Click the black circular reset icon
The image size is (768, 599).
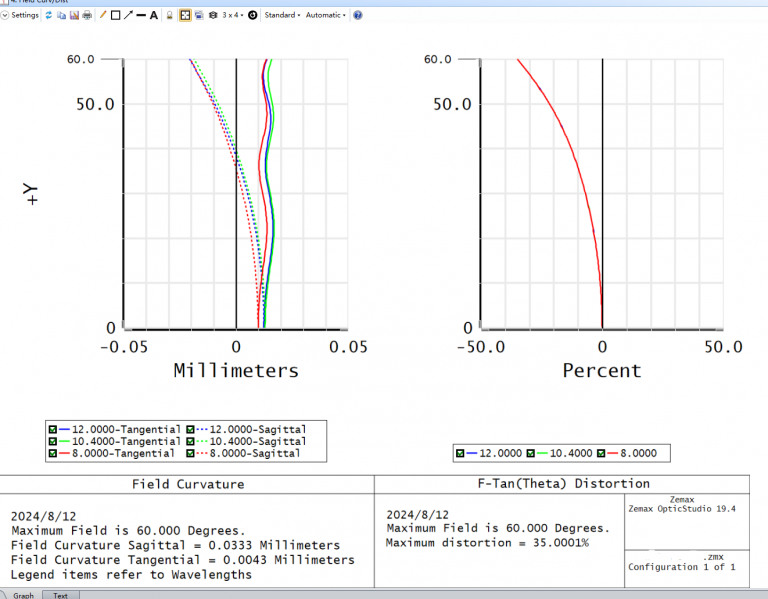pyautogui.click(x=253, y=15)
